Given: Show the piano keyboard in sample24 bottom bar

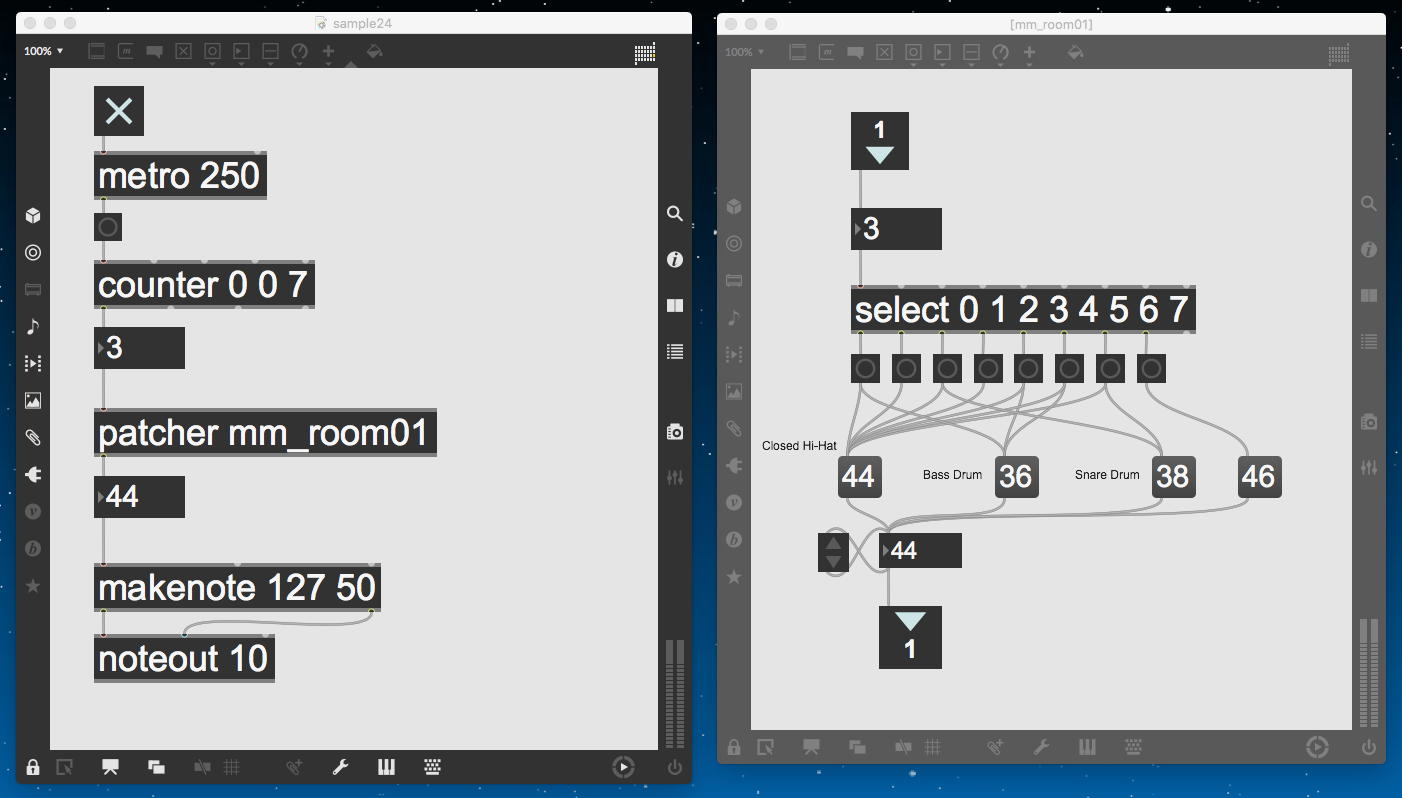Looking at the screenshot, I should pyautogui.click(x=386, y=767).
